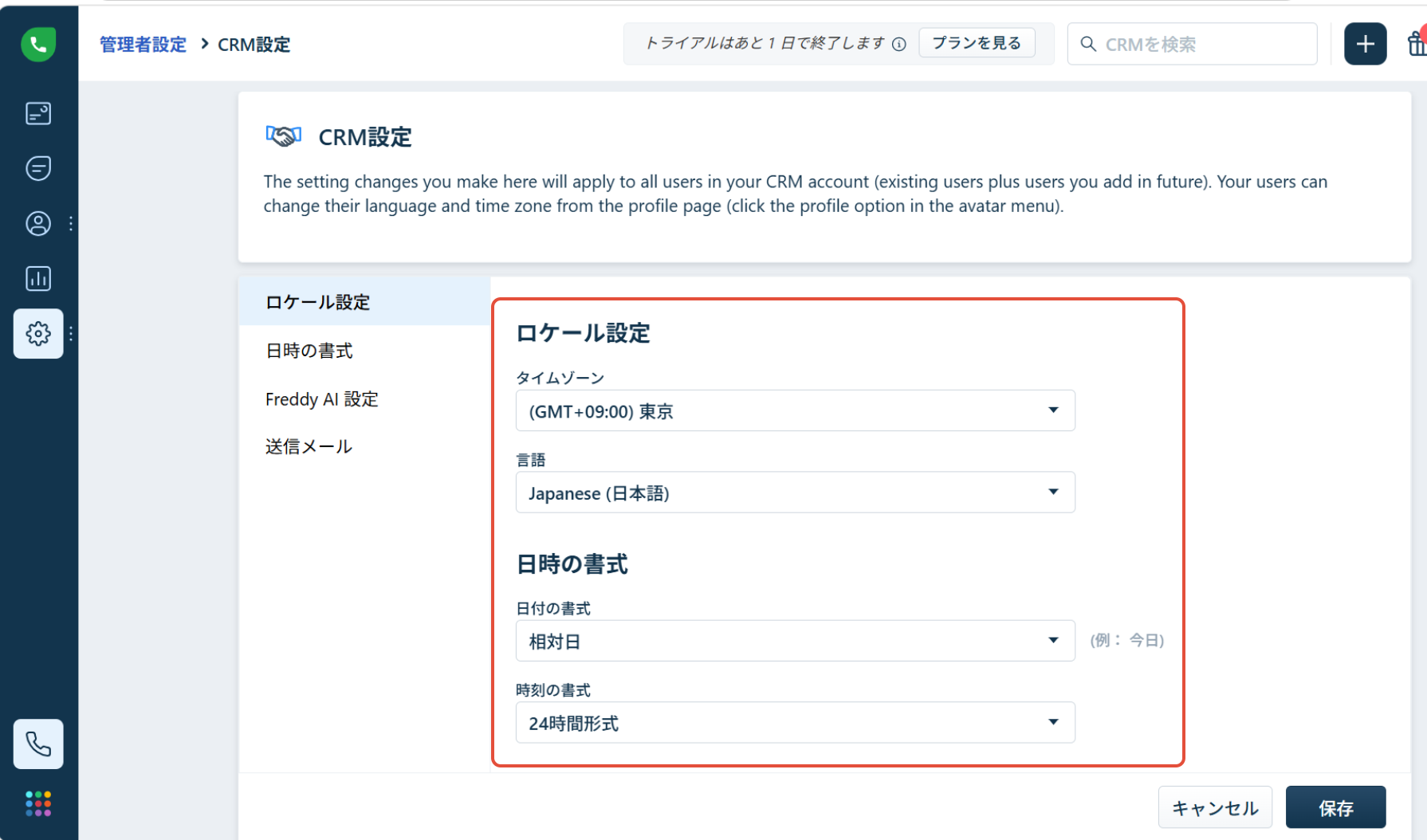Click the プランを見る button

point(977,43)
